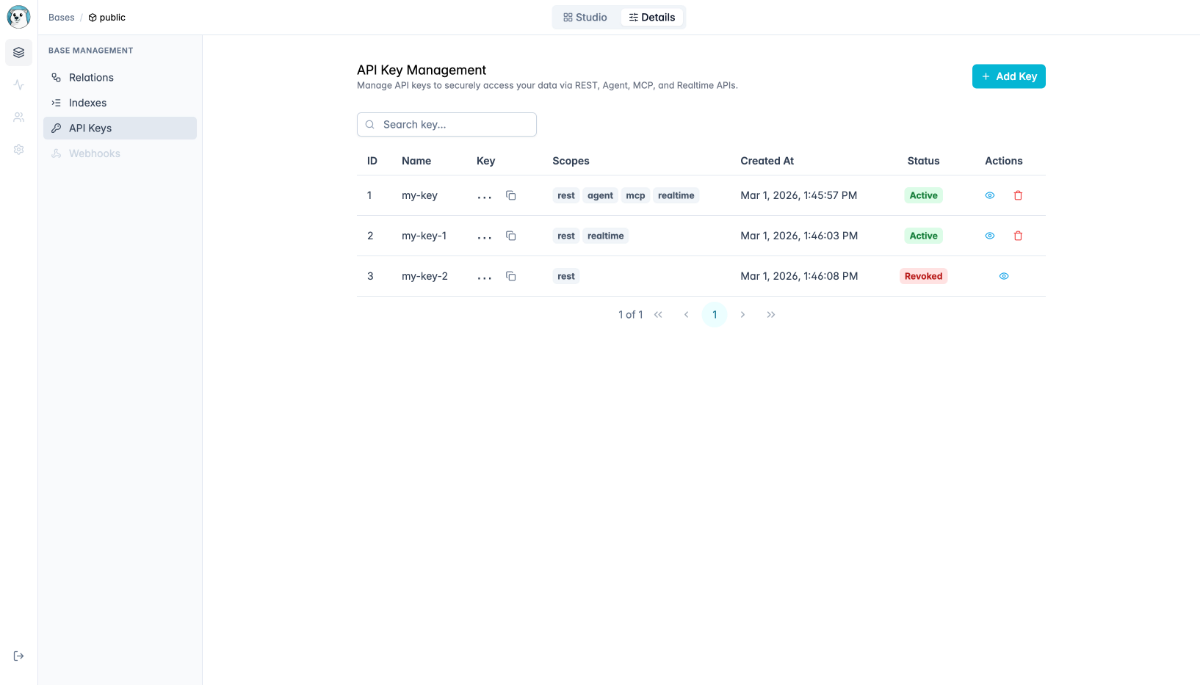Click the search key input field
This screenshot has height=685, width=1200.
pyautogui.click(x=446, y=123)
